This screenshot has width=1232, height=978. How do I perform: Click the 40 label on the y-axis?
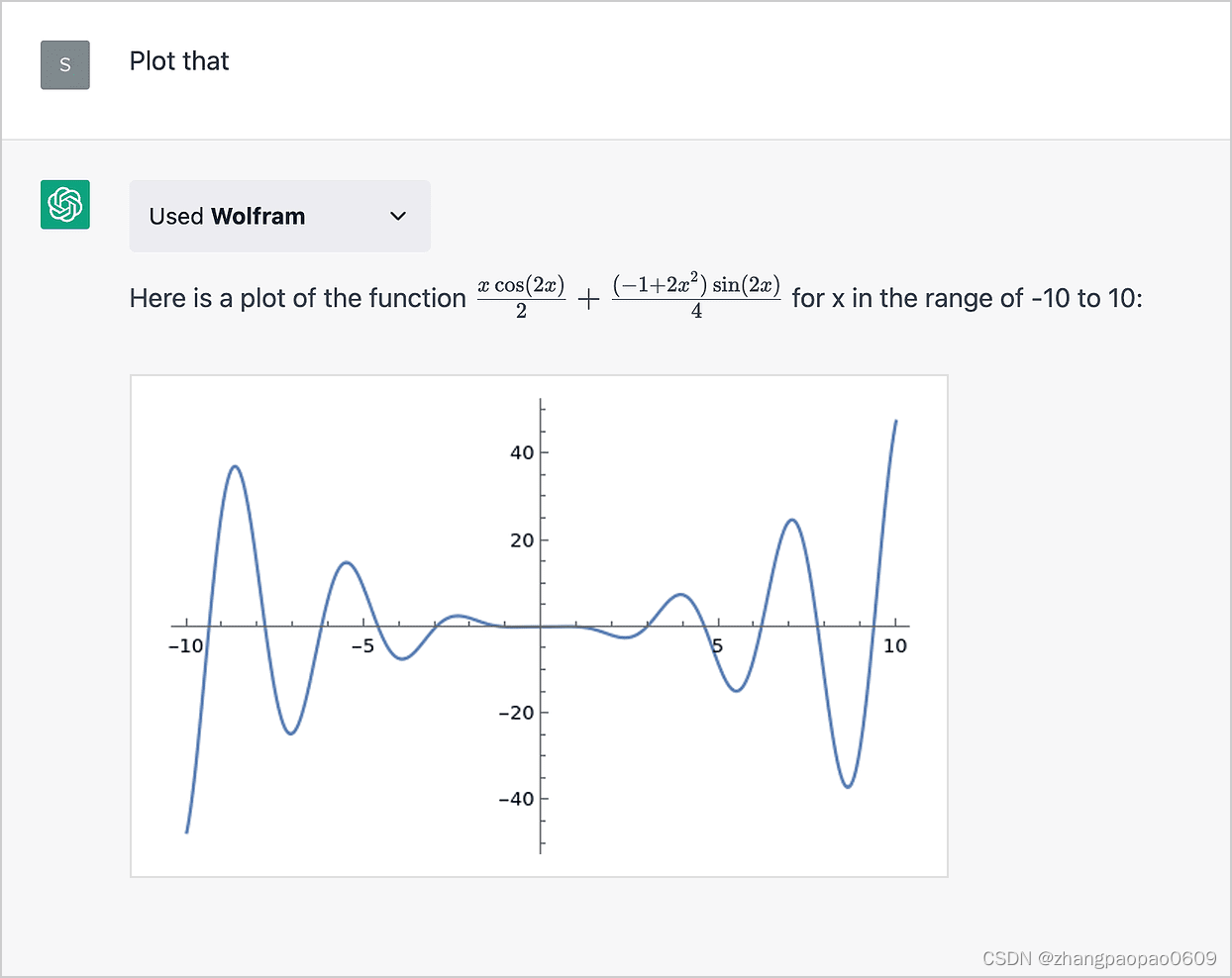(x=522, y=452)
